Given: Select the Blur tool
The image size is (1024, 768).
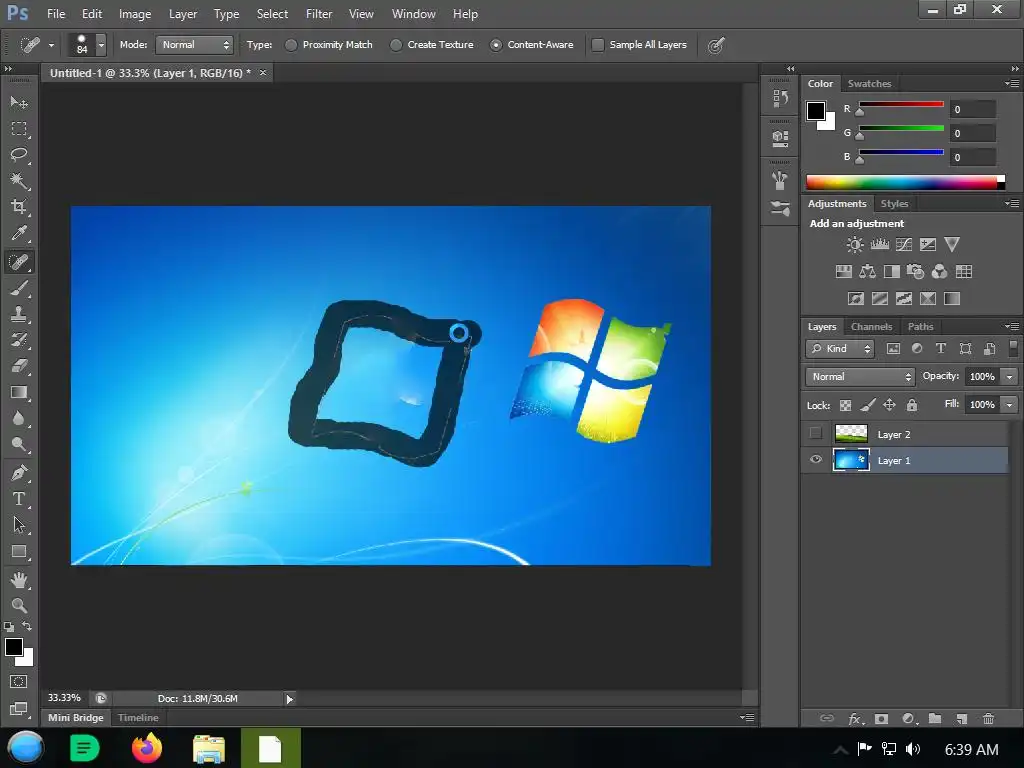Looking at the screenshot, I should (x=19, y=419).
